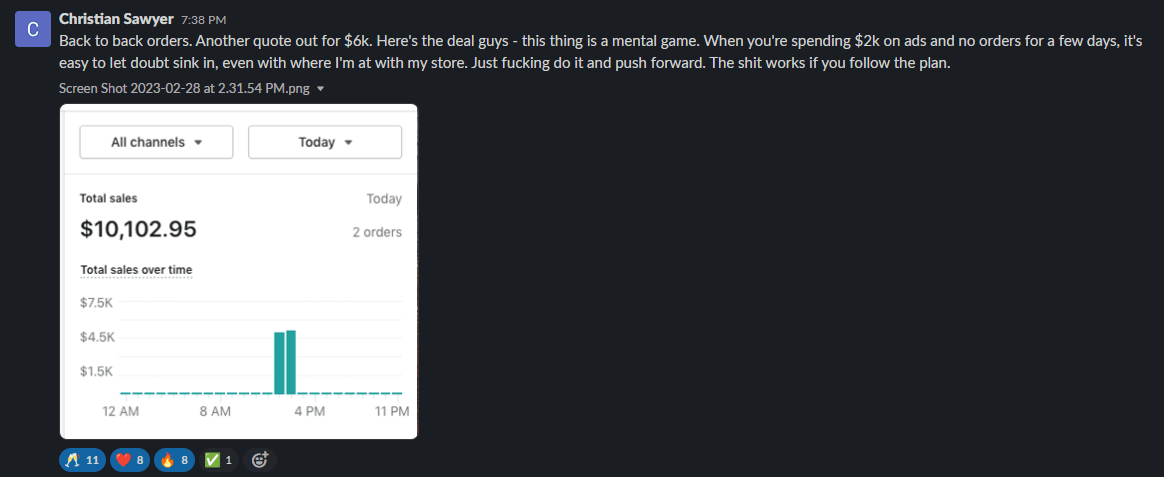Click the second teal sales bar
Image resolution: width=1164 pixels, height=477 pixels.
[291, 362]
